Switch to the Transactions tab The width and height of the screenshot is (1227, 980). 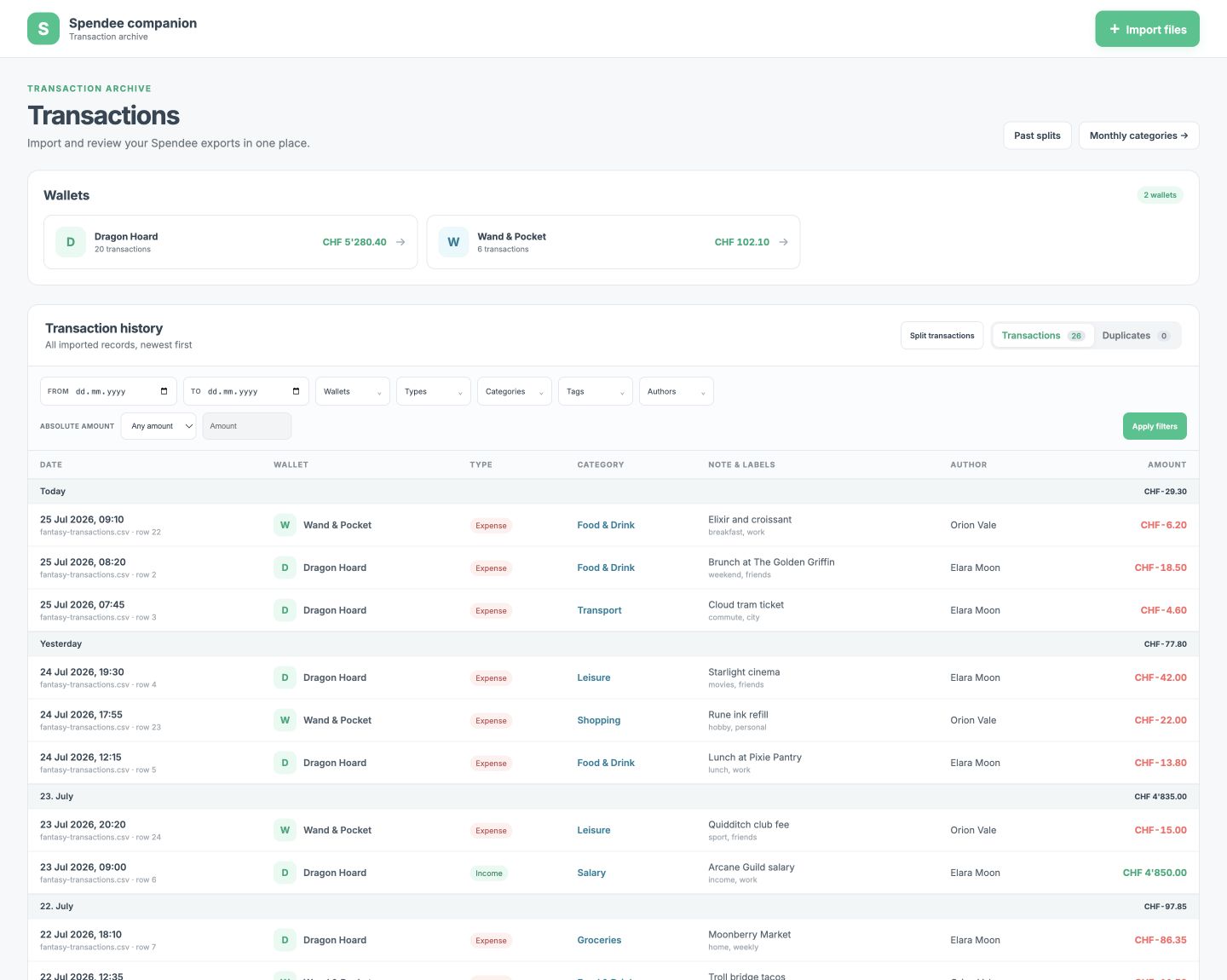click(x=1043, y=336)
